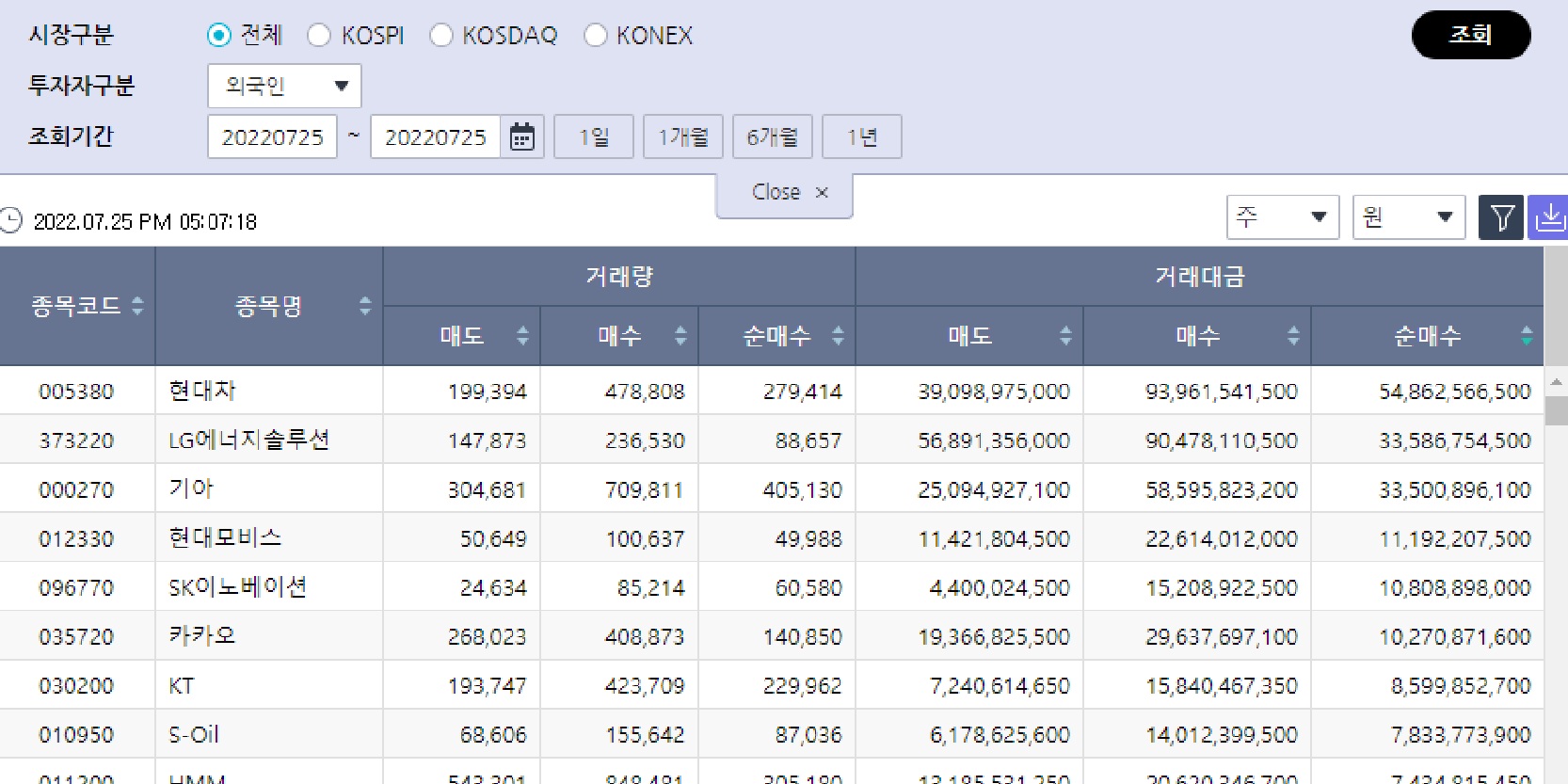
Task: Open the 외국인 investor type dropdown
Action: (284, 87)
